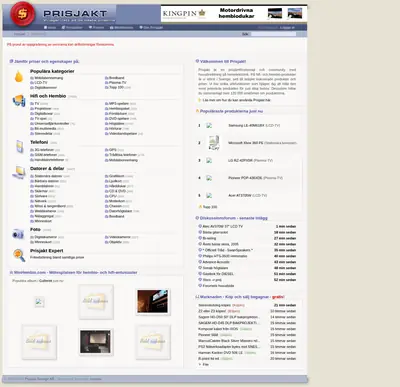This screenshot has height=387, width=400.
Task: Click the dark home cinema gallery thumbnail
Action: pyautogui.click(x=152, y=301)
